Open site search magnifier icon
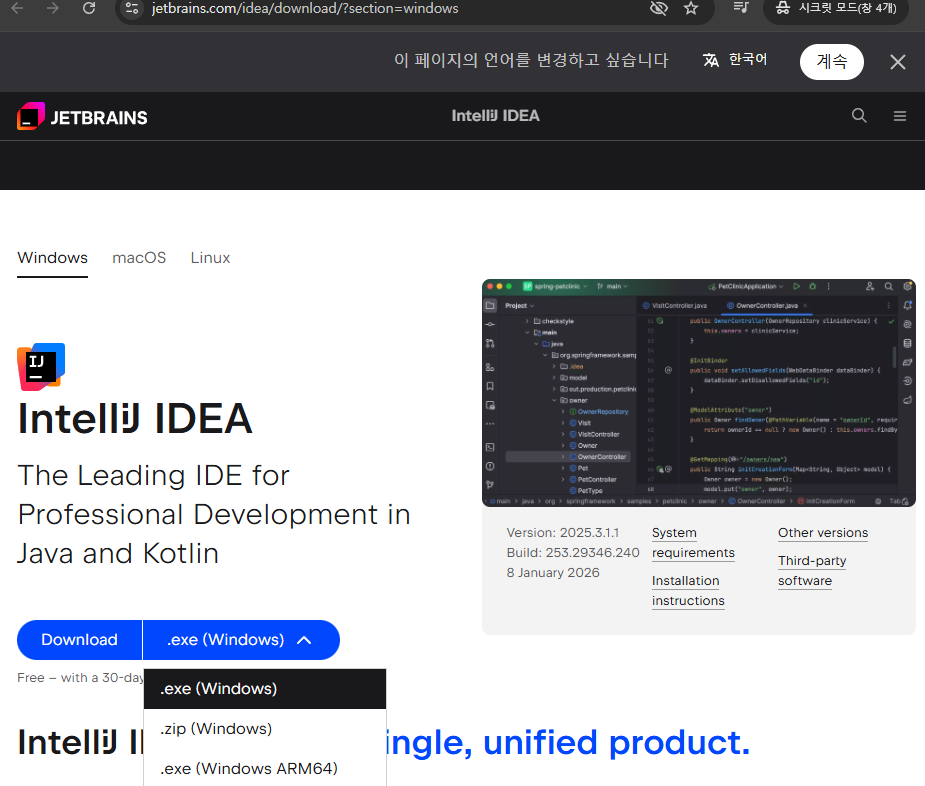 coord(859,116)
